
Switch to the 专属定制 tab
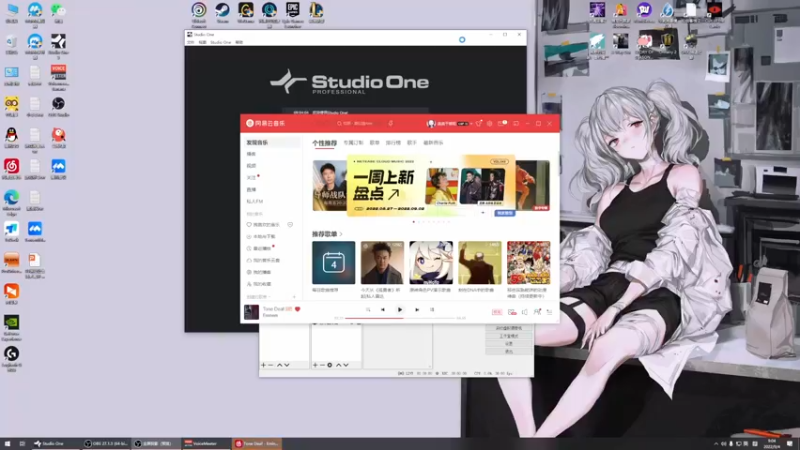coord(353,143)
